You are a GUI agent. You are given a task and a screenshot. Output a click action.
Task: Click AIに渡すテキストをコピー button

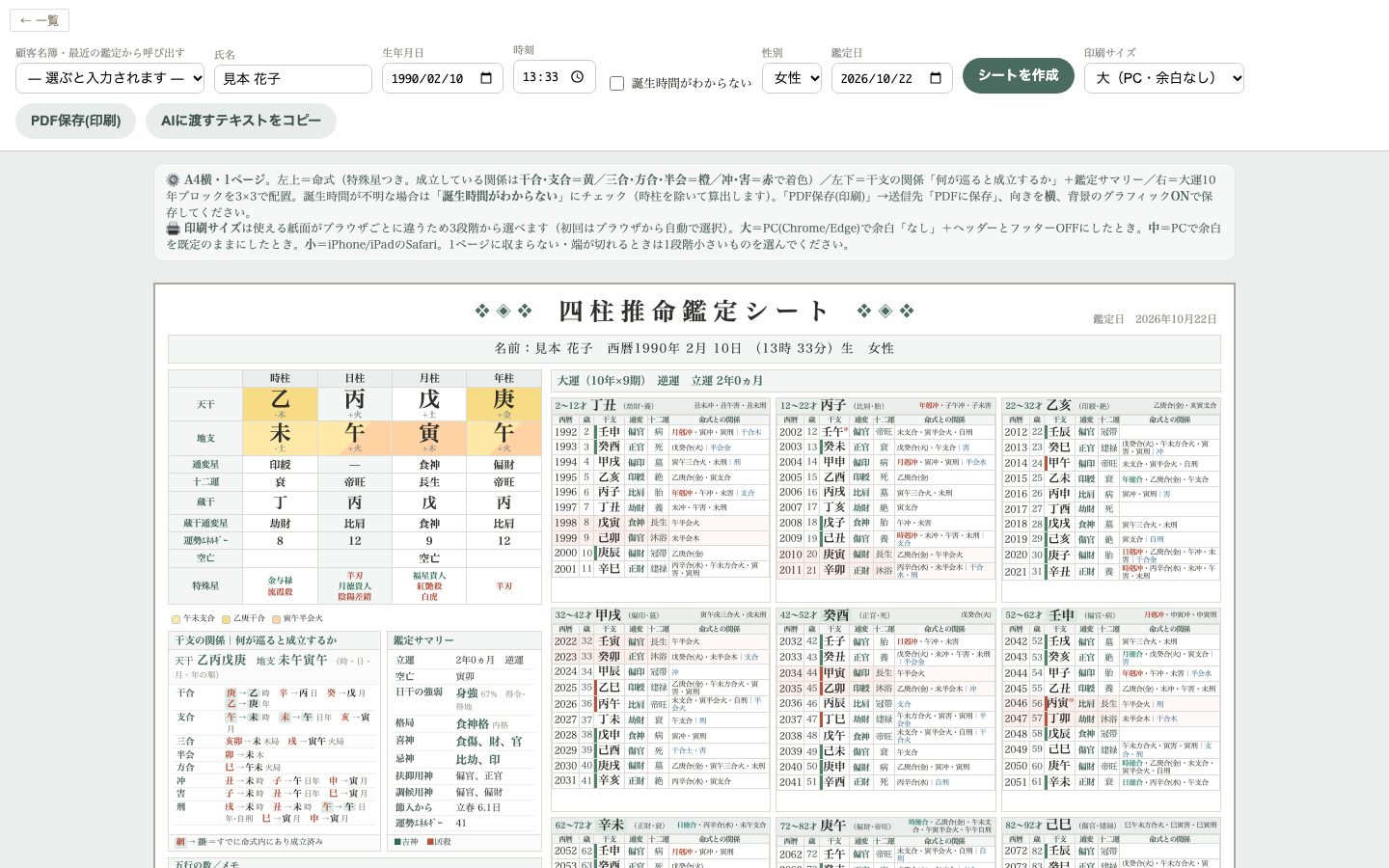coord(241,121)
